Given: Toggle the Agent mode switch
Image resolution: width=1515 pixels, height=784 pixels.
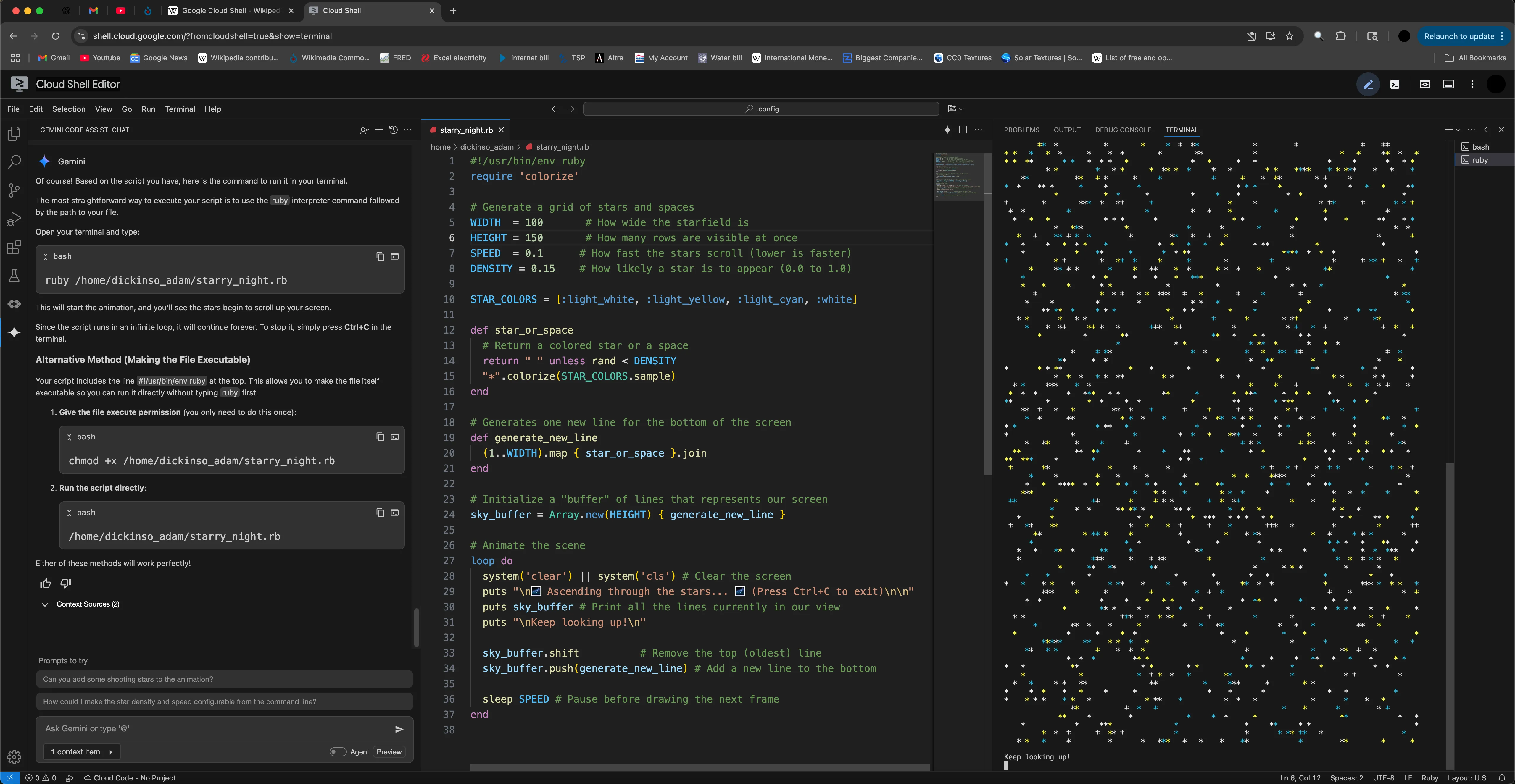Looking at the screenshot, I should pos(338,752).
